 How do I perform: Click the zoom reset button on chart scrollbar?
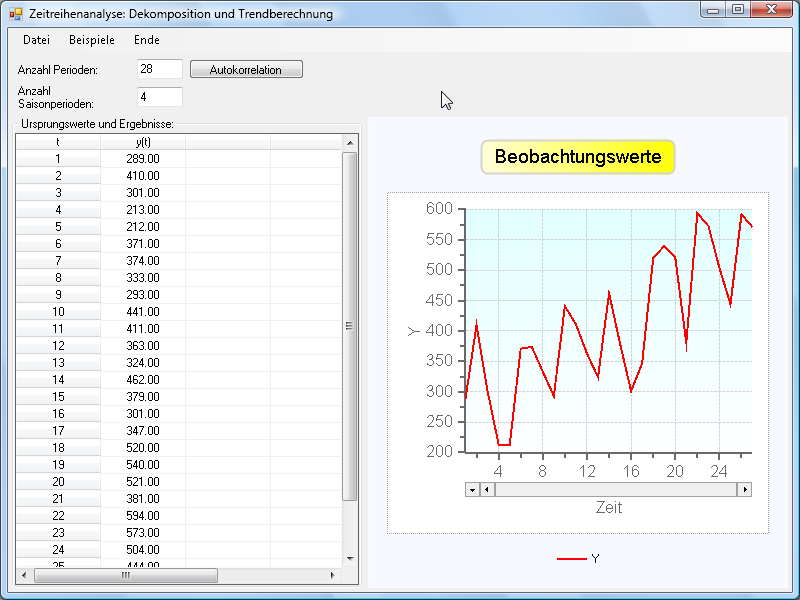pyautogui.click(x=472, y=490)
